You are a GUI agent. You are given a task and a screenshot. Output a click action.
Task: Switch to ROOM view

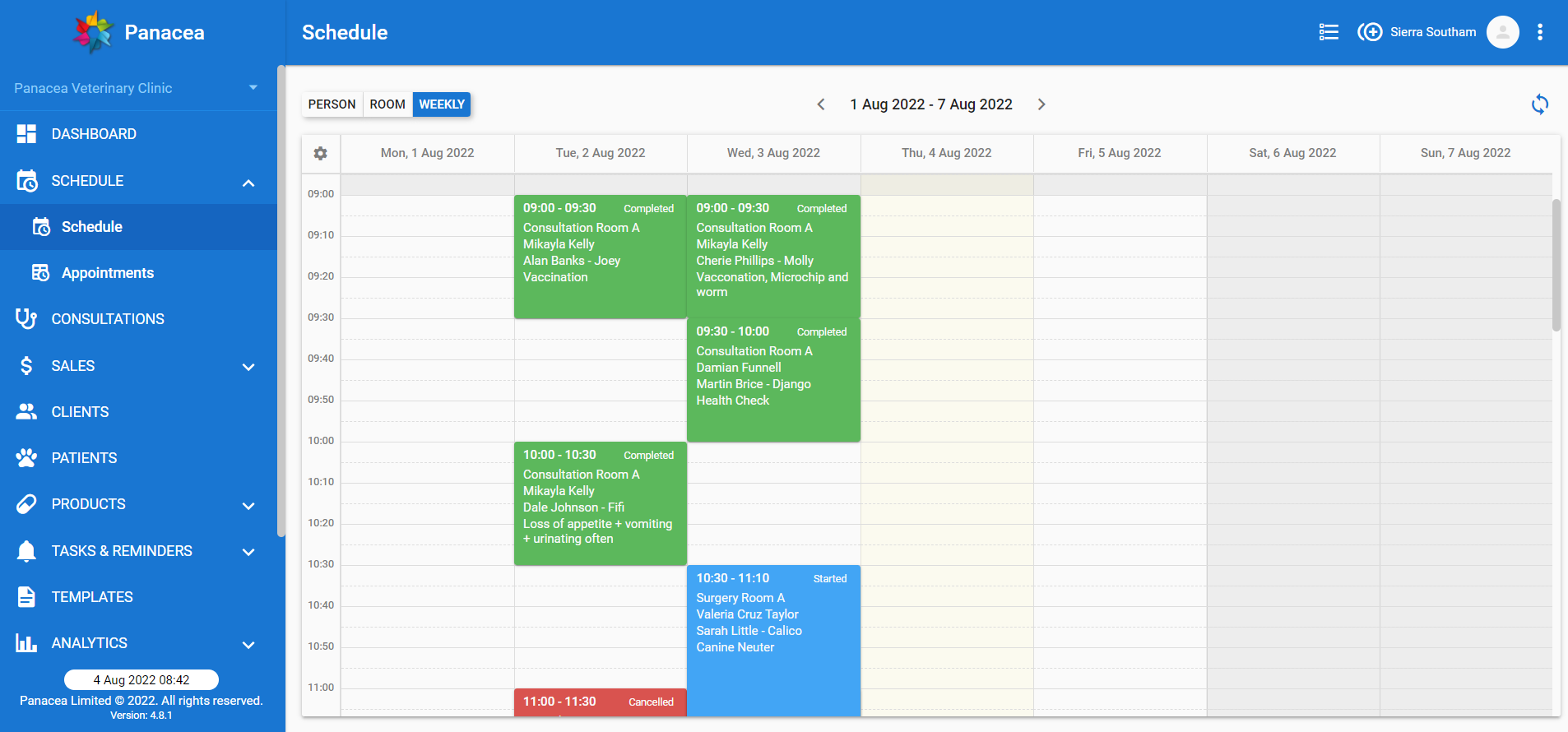click(387, 104)
